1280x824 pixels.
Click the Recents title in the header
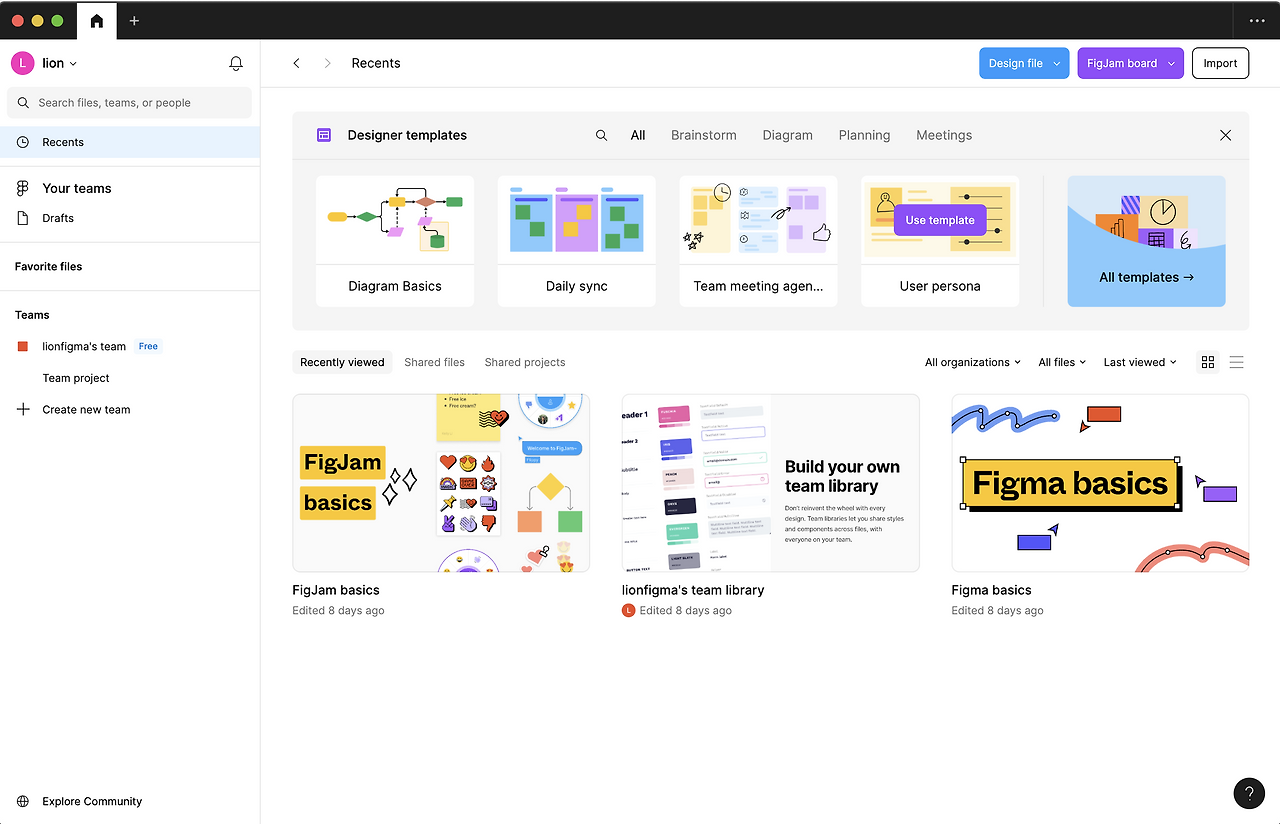pyautogui.click(x=376, y=63)
